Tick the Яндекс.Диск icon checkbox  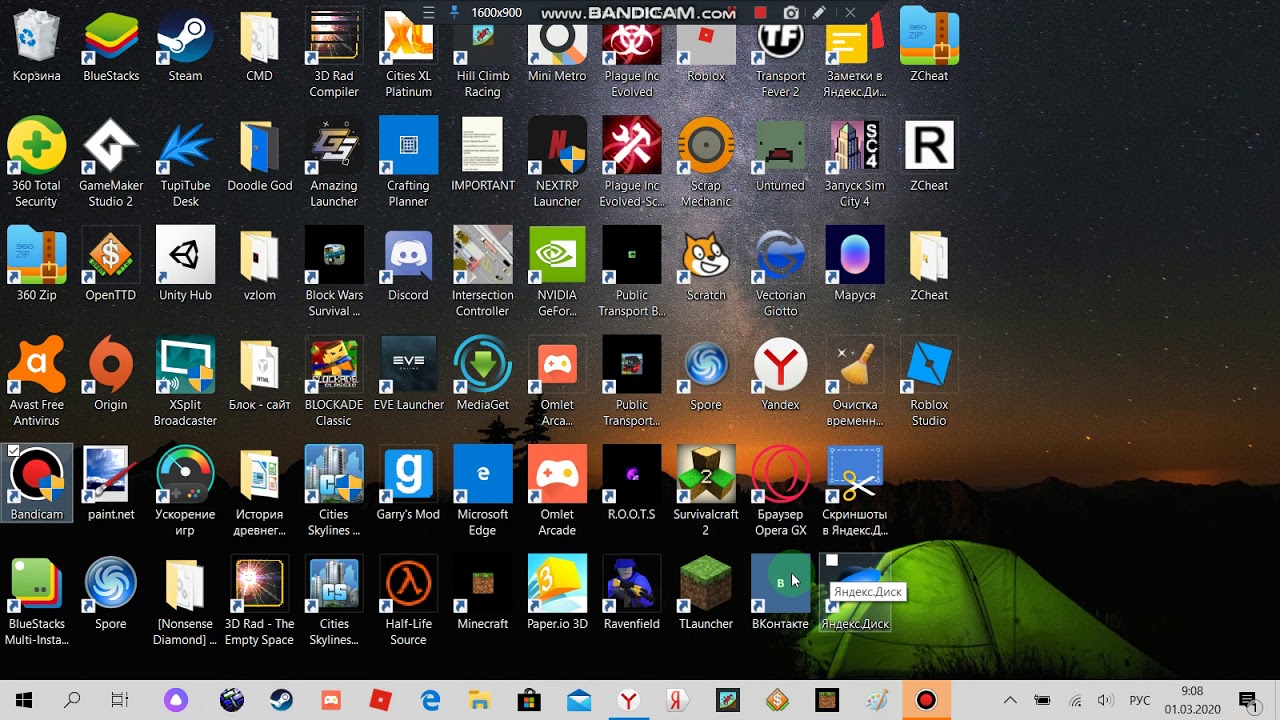(x=832, y=562)
